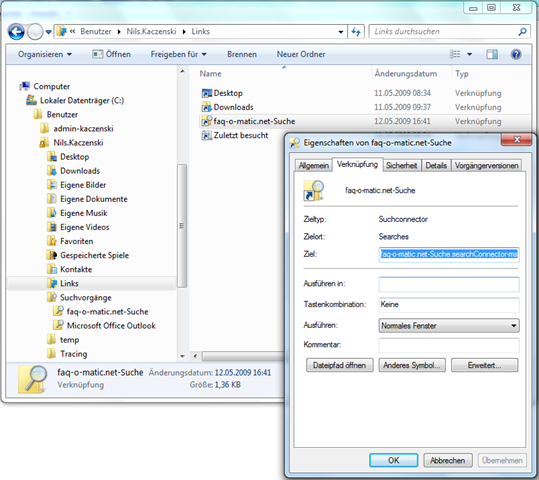Click the Links durchsuchen search box
539x480 pixels.
pyautogui.click(x=450, y=32)
